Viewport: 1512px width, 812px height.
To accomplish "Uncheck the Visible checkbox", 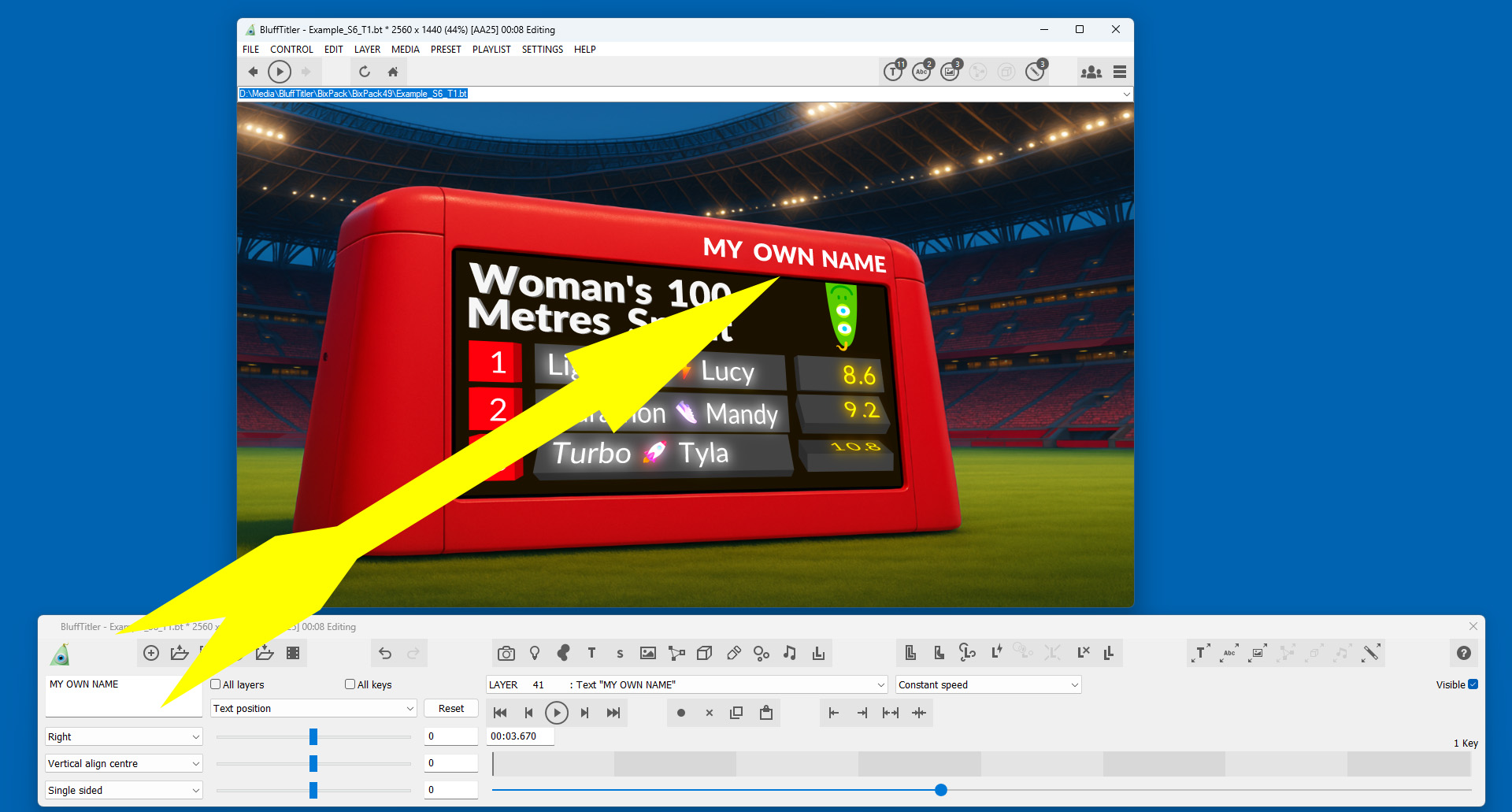I will (1473, 684).
